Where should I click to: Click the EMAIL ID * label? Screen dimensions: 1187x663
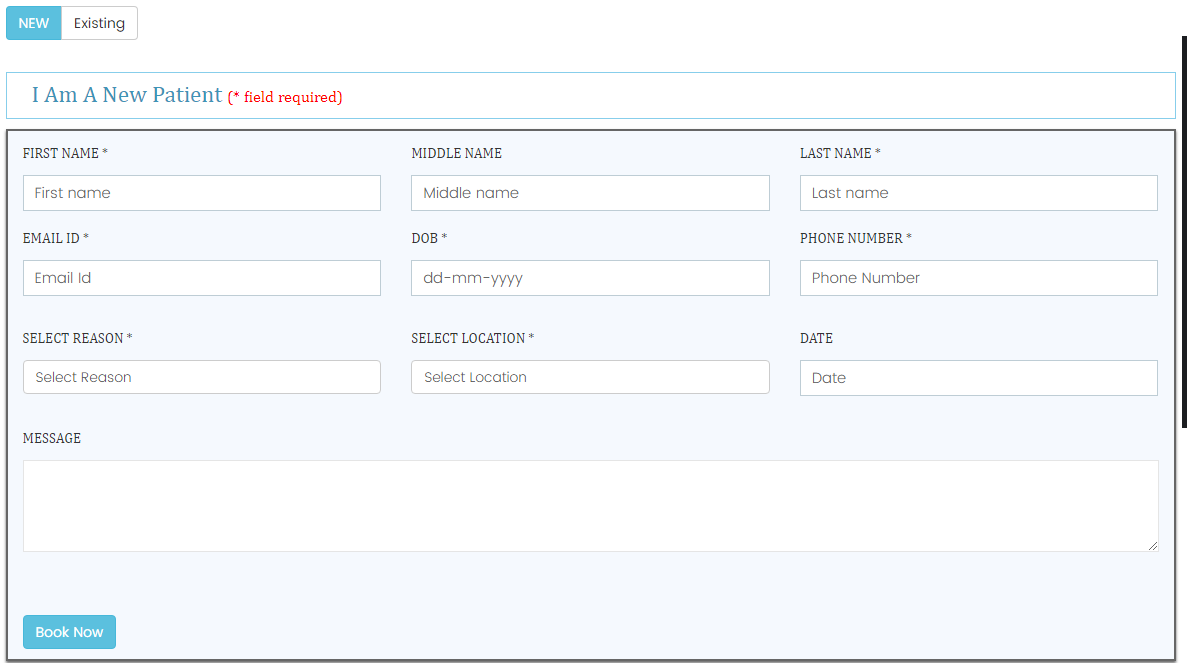point(56,238)
